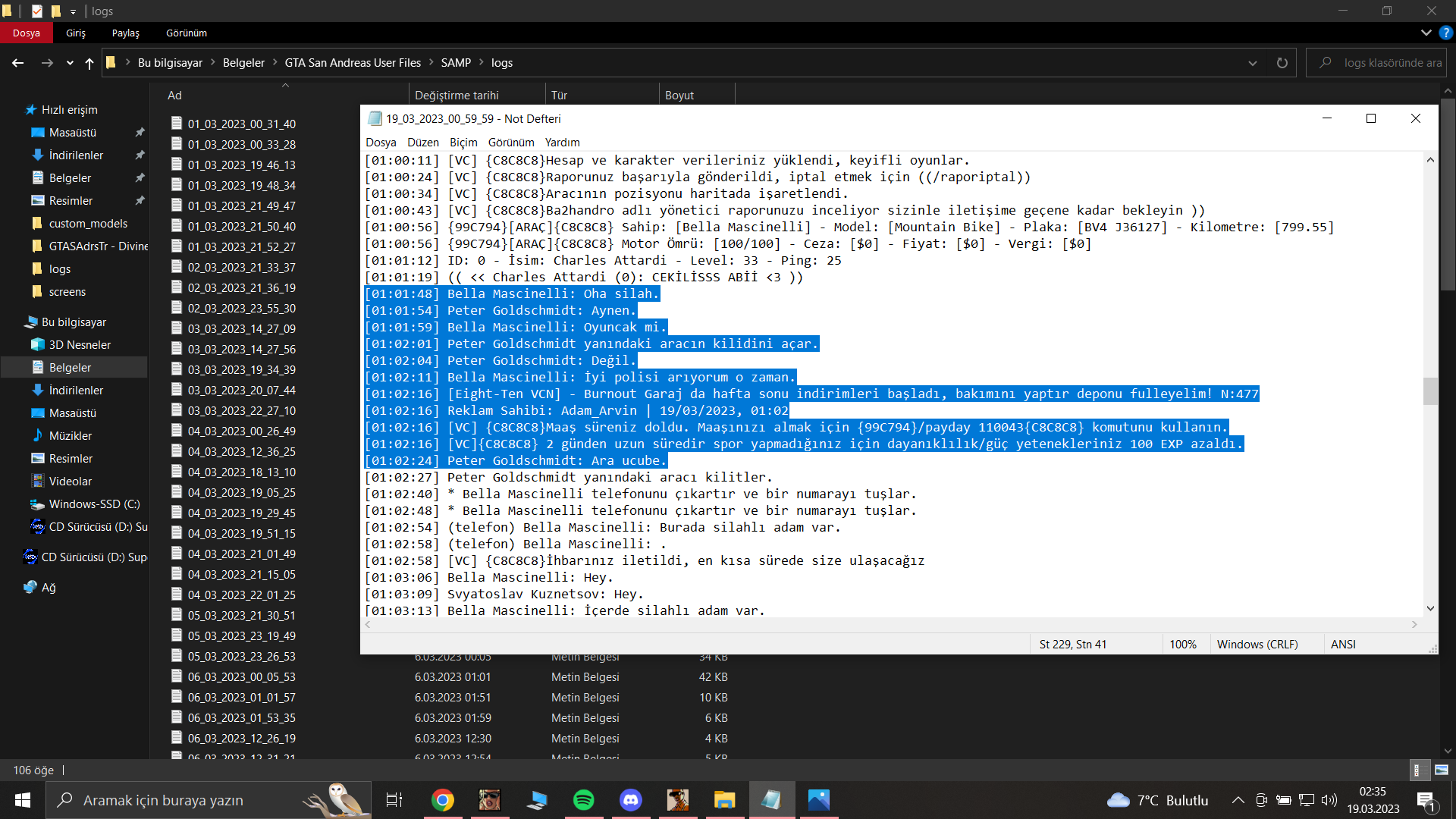Image resolution: width=1456 pixels, height=819 pixels.
Task: Go up one folder level arrow
Action: pos(89,63)
